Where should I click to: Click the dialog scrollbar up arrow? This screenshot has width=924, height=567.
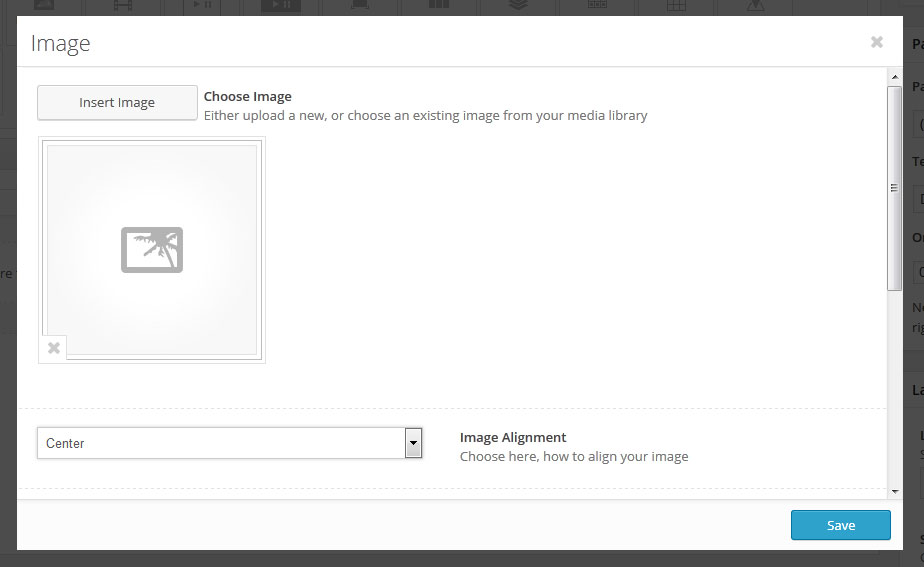pos(895,77)
